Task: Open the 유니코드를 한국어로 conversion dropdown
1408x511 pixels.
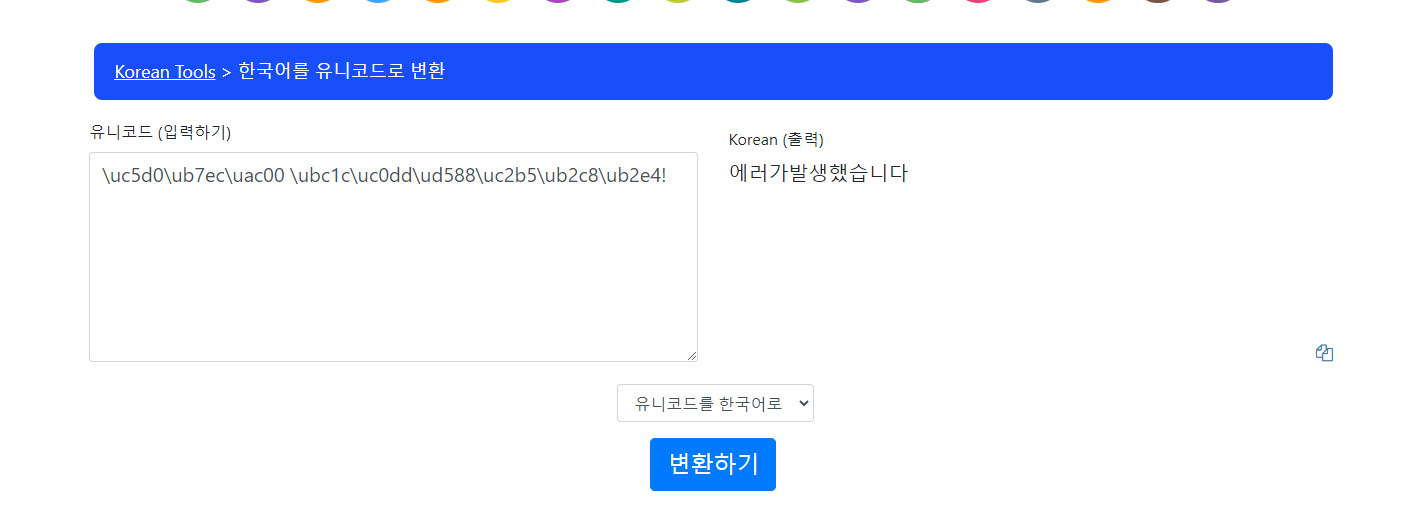Action: point(715,403)
